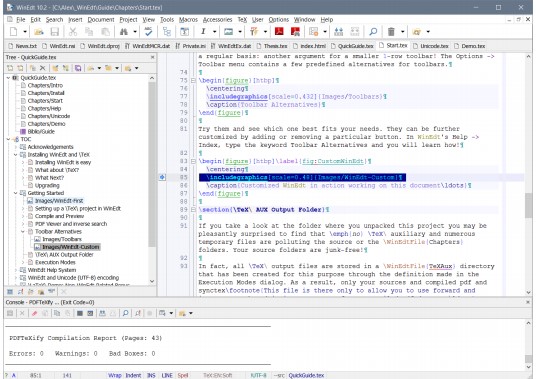Open the Macros menu
The height and width of the screenshot is (379, 536).
(x=188, y=20)
